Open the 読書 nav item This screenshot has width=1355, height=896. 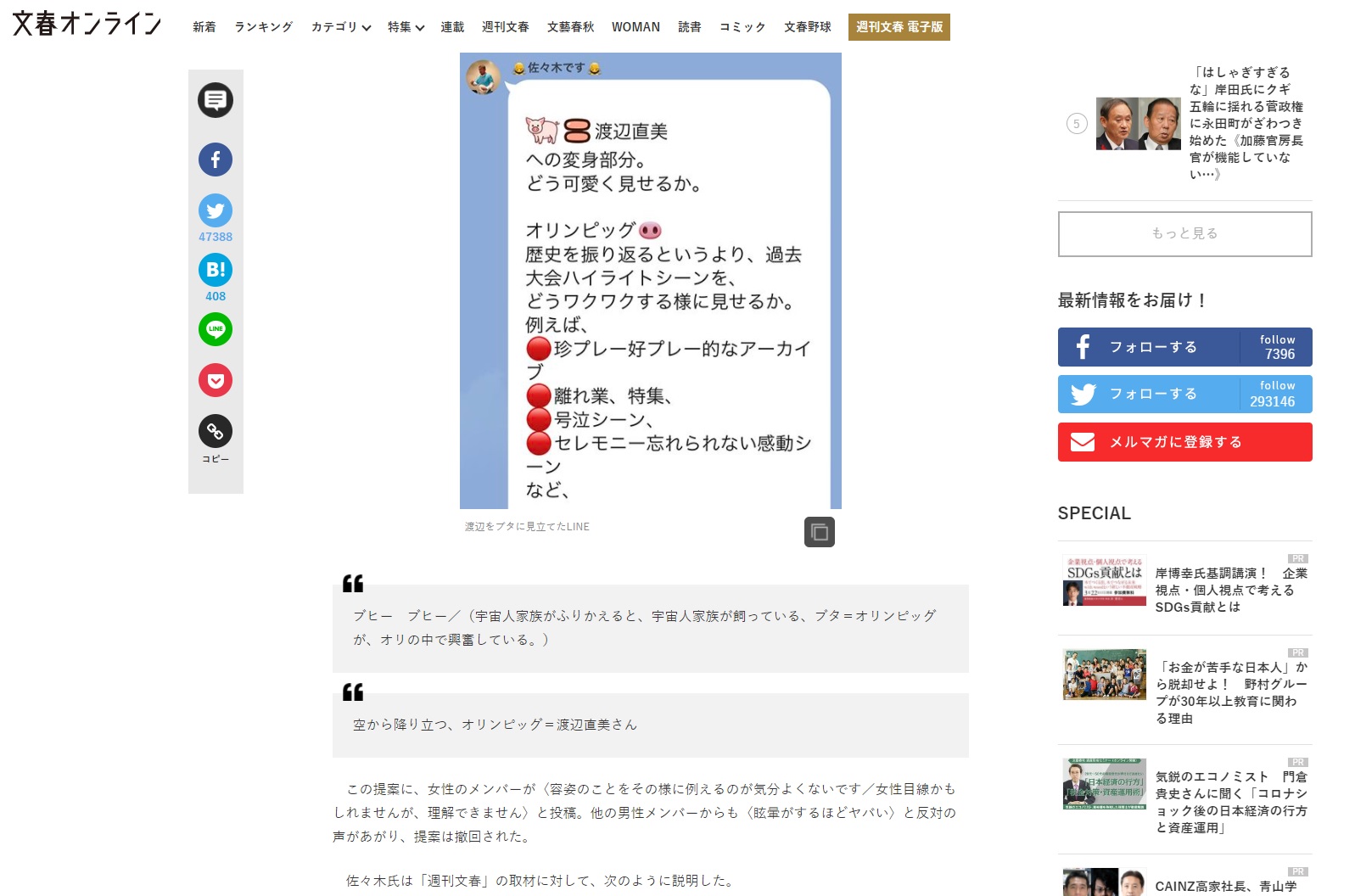690,27
